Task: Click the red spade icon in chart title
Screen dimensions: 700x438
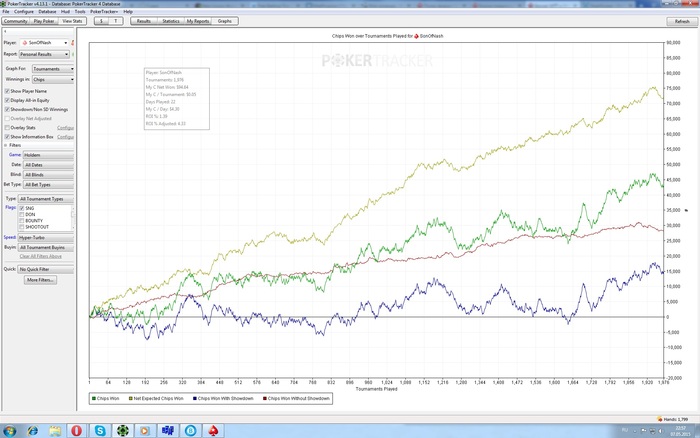Action: [416, 36]
